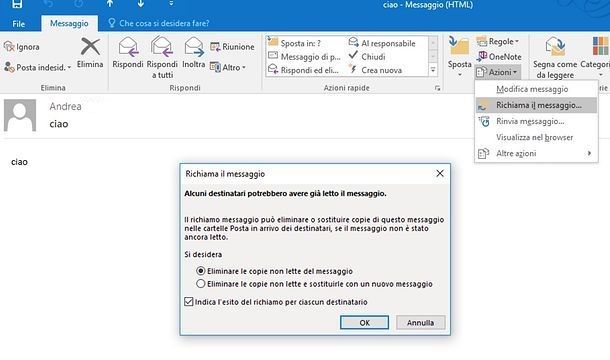Select quick action Crea nuova

[376, 70]
